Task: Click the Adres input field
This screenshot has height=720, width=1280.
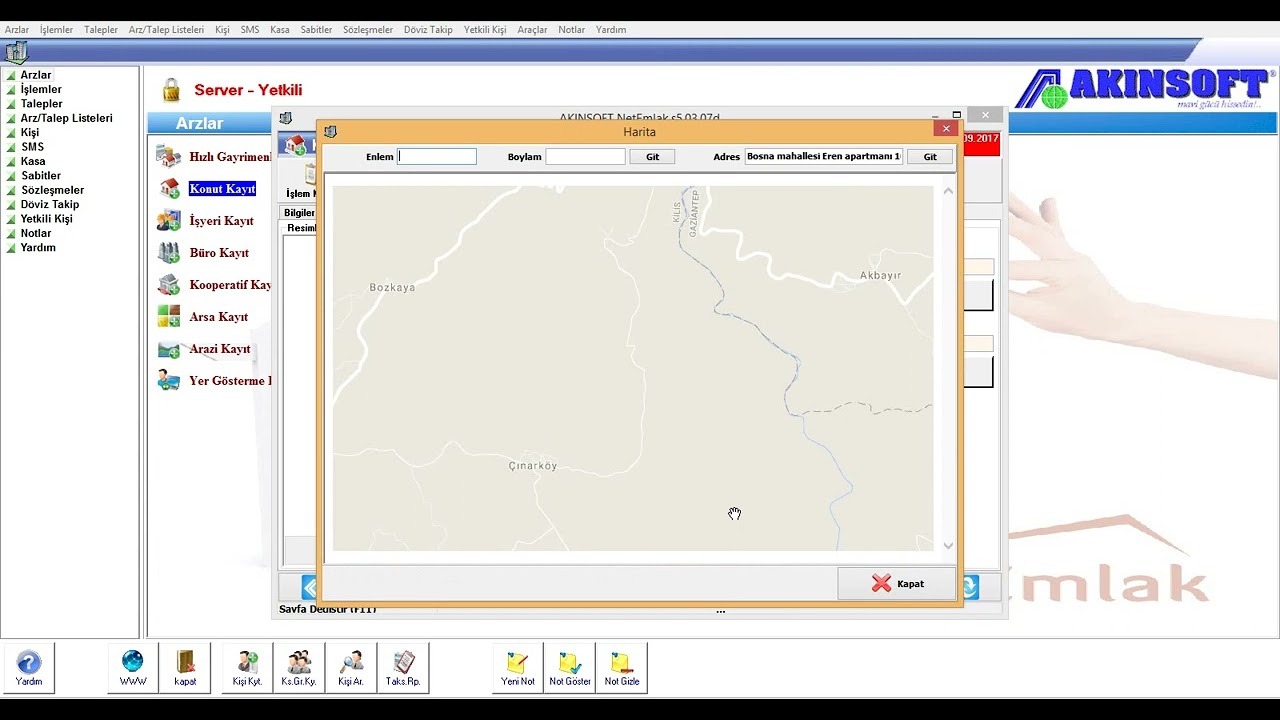Action: (824, 157)
